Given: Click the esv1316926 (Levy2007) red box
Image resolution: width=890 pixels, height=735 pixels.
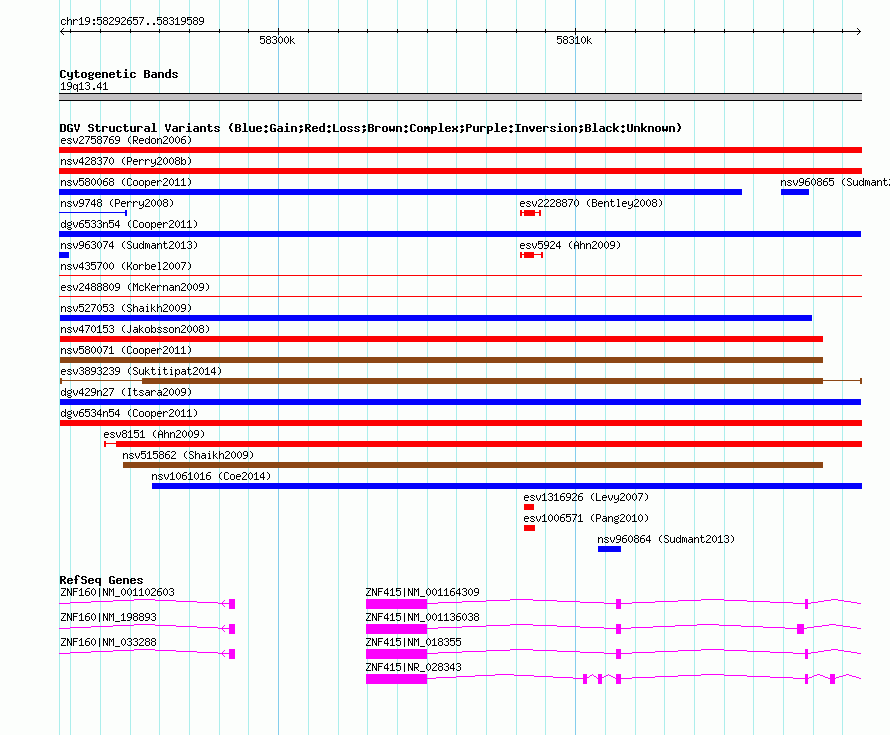Looking at the screenshot, I should 529,507.
